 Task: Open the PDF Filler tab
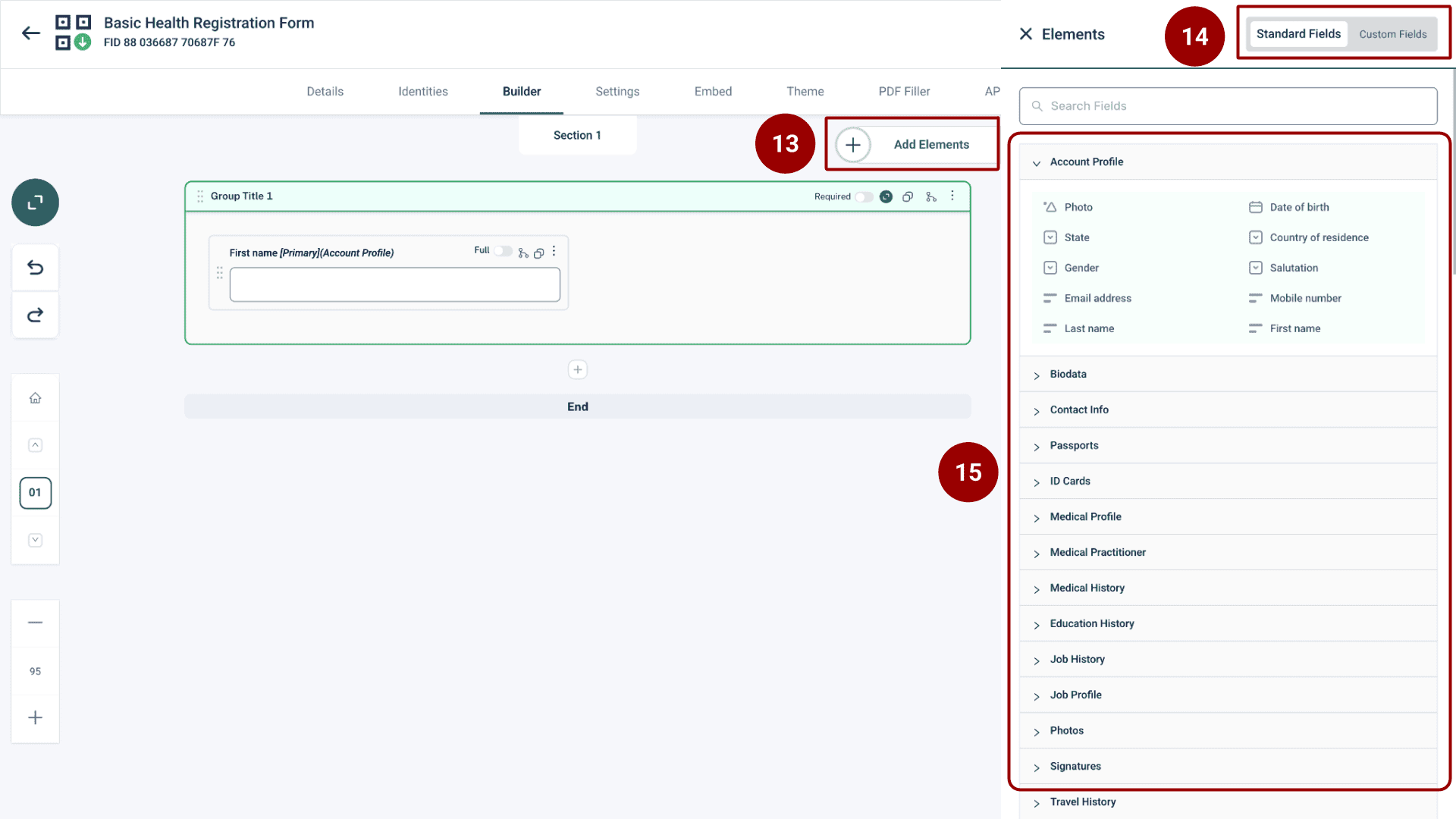point(904,91)
